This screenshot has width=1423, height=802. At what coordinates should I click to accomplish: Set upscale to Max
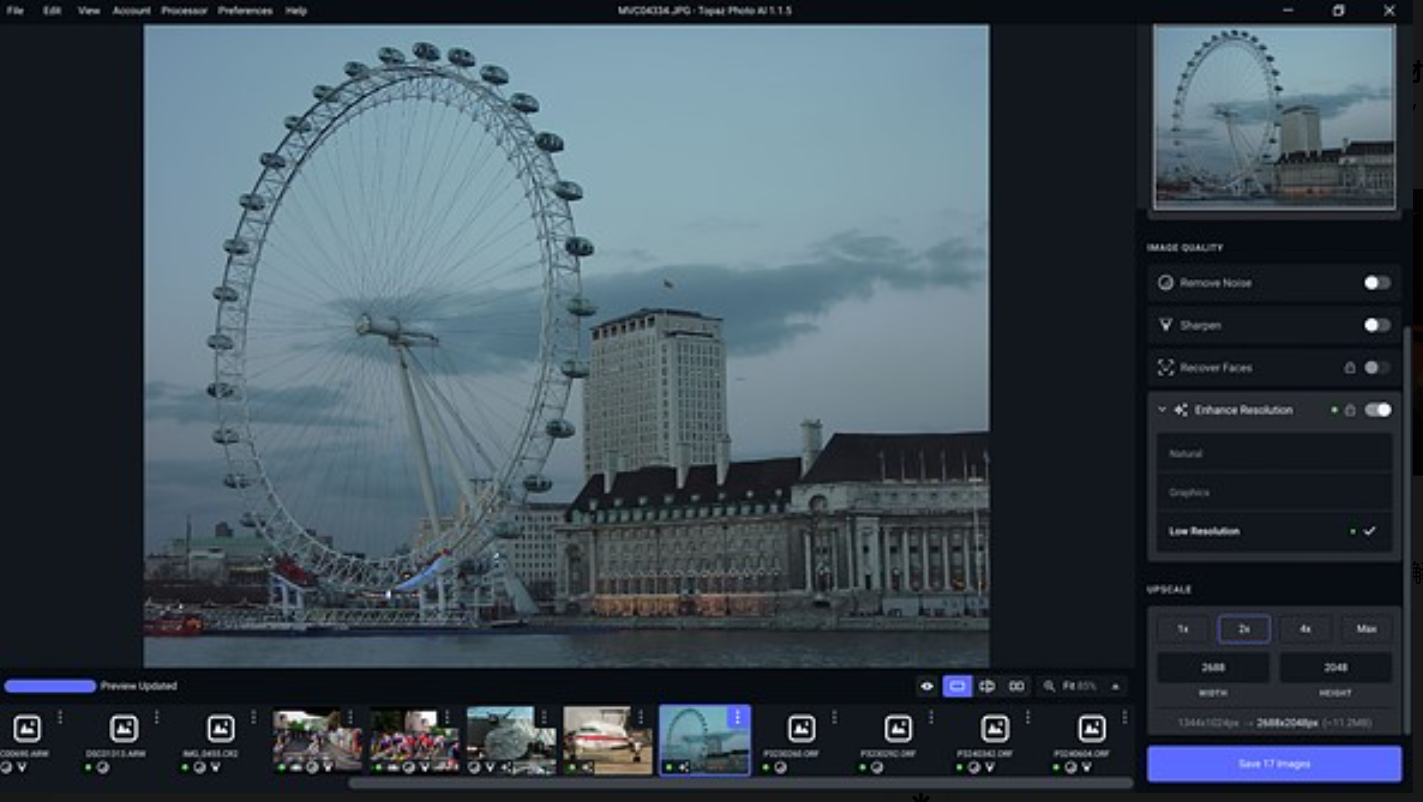[1366, 629]
